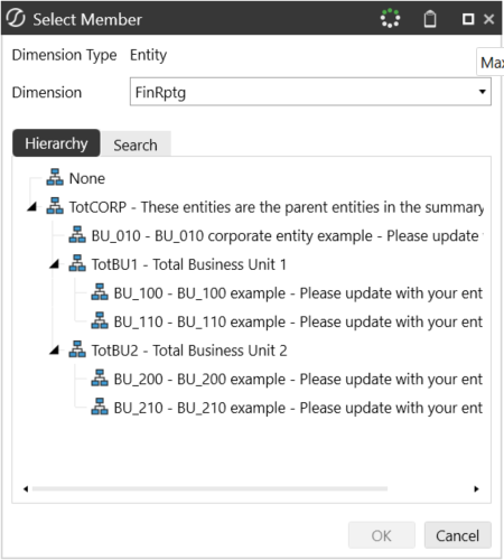This screenshot has height=560, width=504.
Task: Collapse the TotCORP tree node
Action: 33,206
